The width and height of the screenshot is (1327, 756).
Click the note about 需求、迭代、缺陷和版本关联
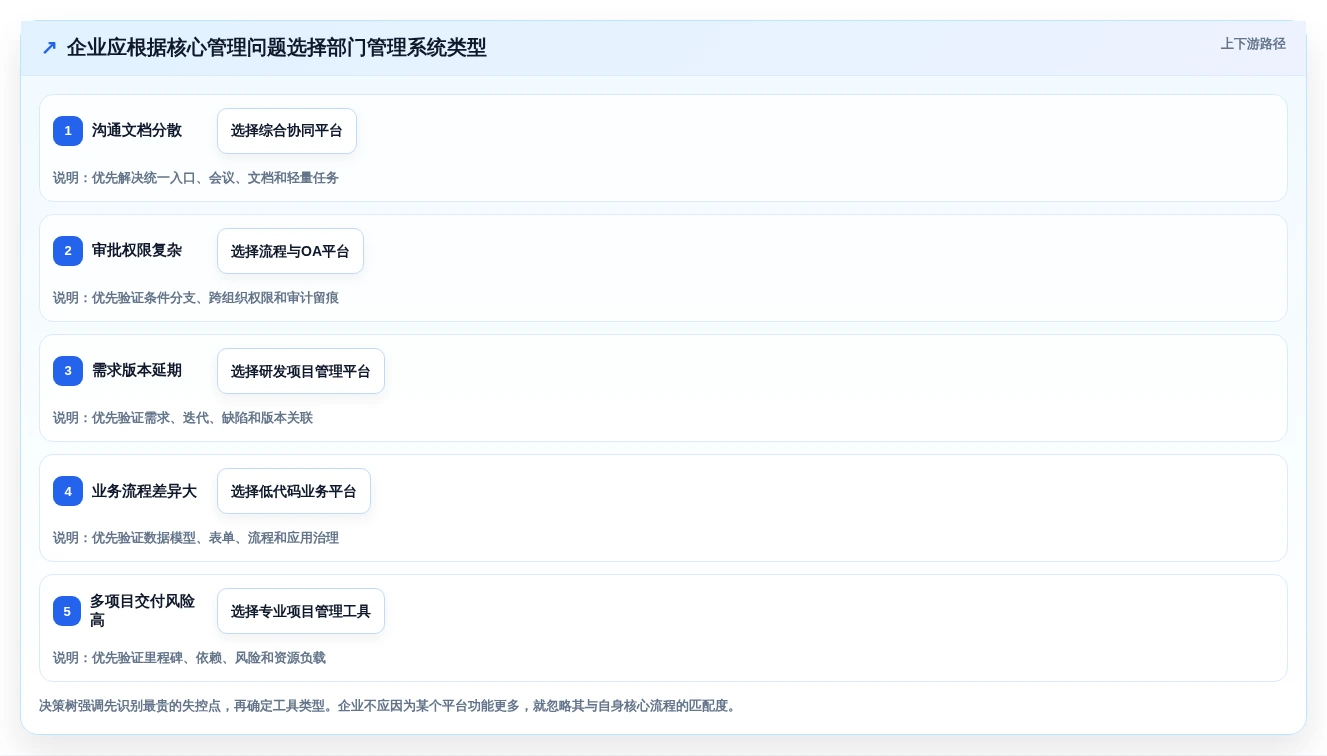[183, 418]
